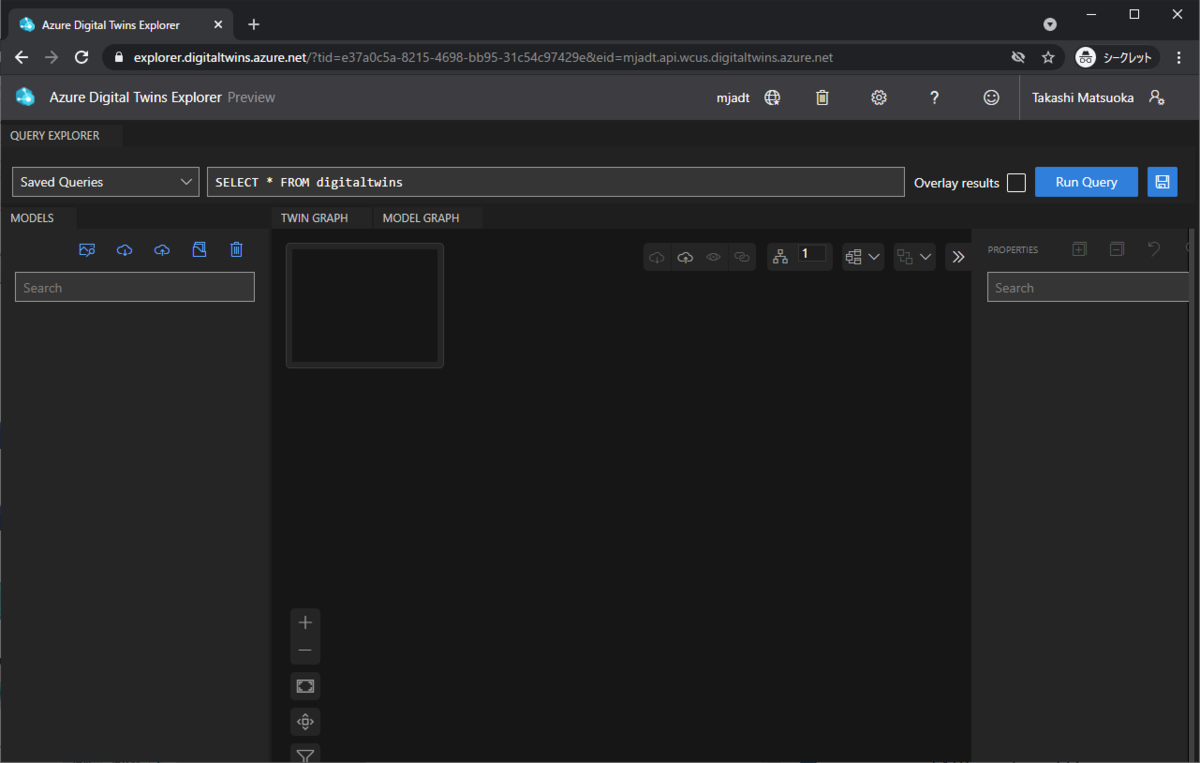Click the relationship link icon in graph toolbar
Image resolution: width=1200 pixels, height=763 pixels.
[x=741, y=257]
